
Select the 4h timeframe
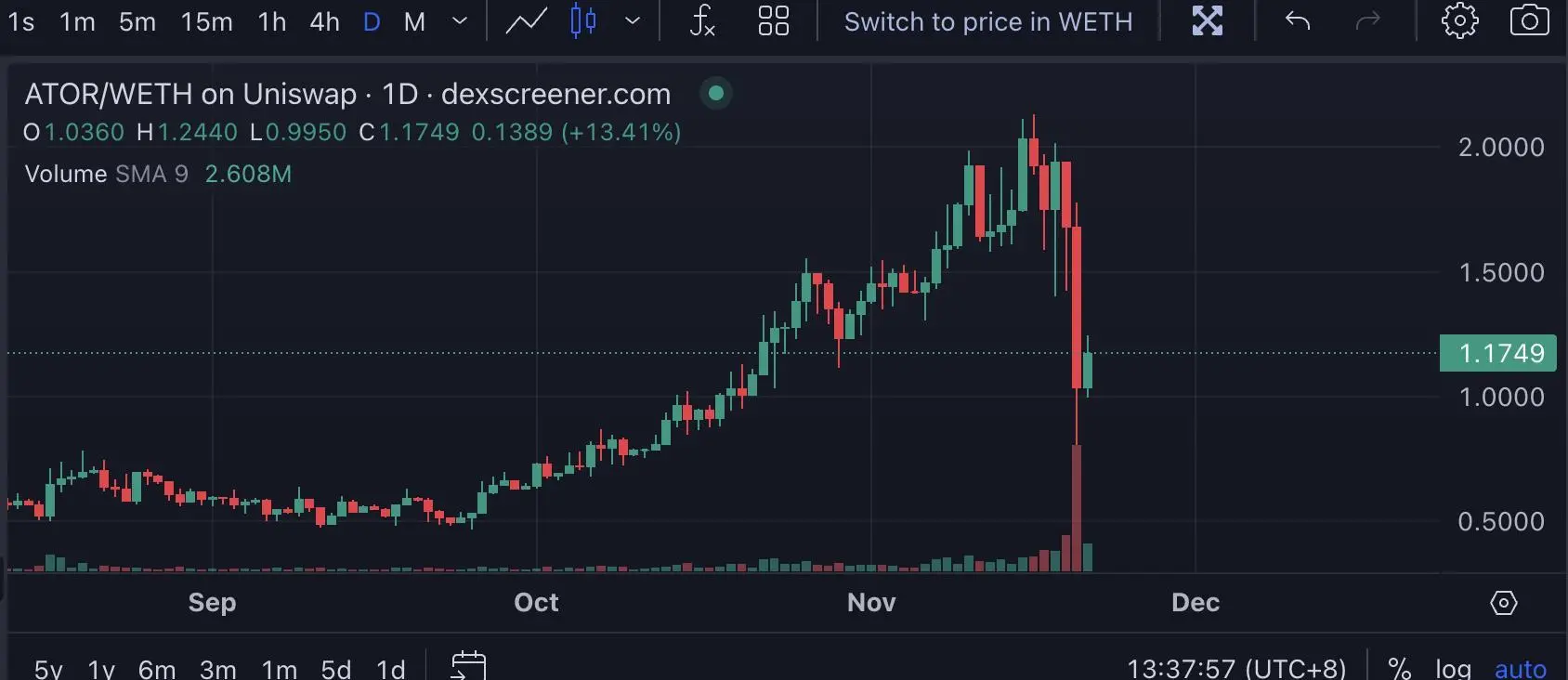(324, 21)
